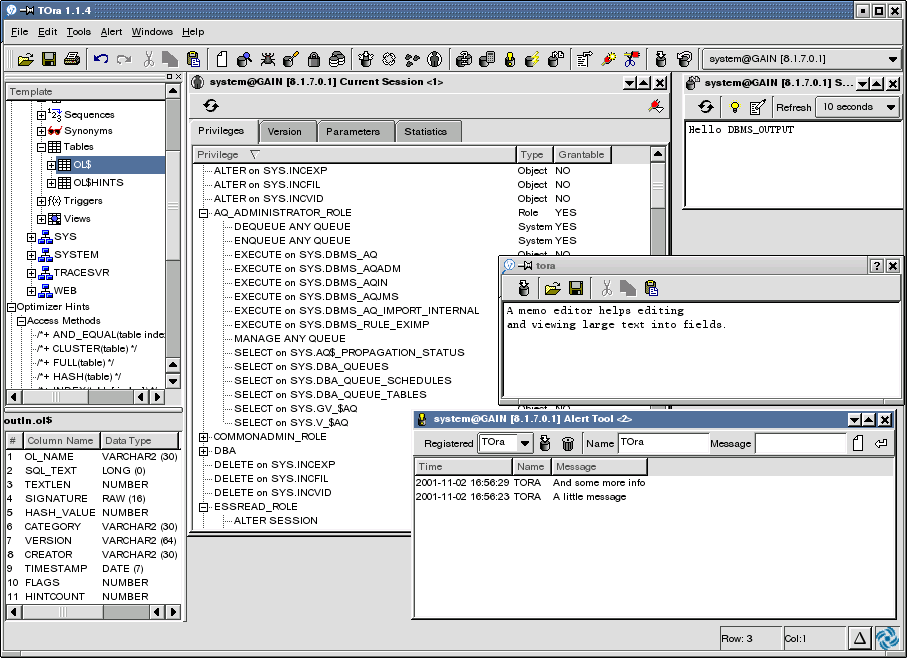Click the blank page icon next to Message field

858,443
